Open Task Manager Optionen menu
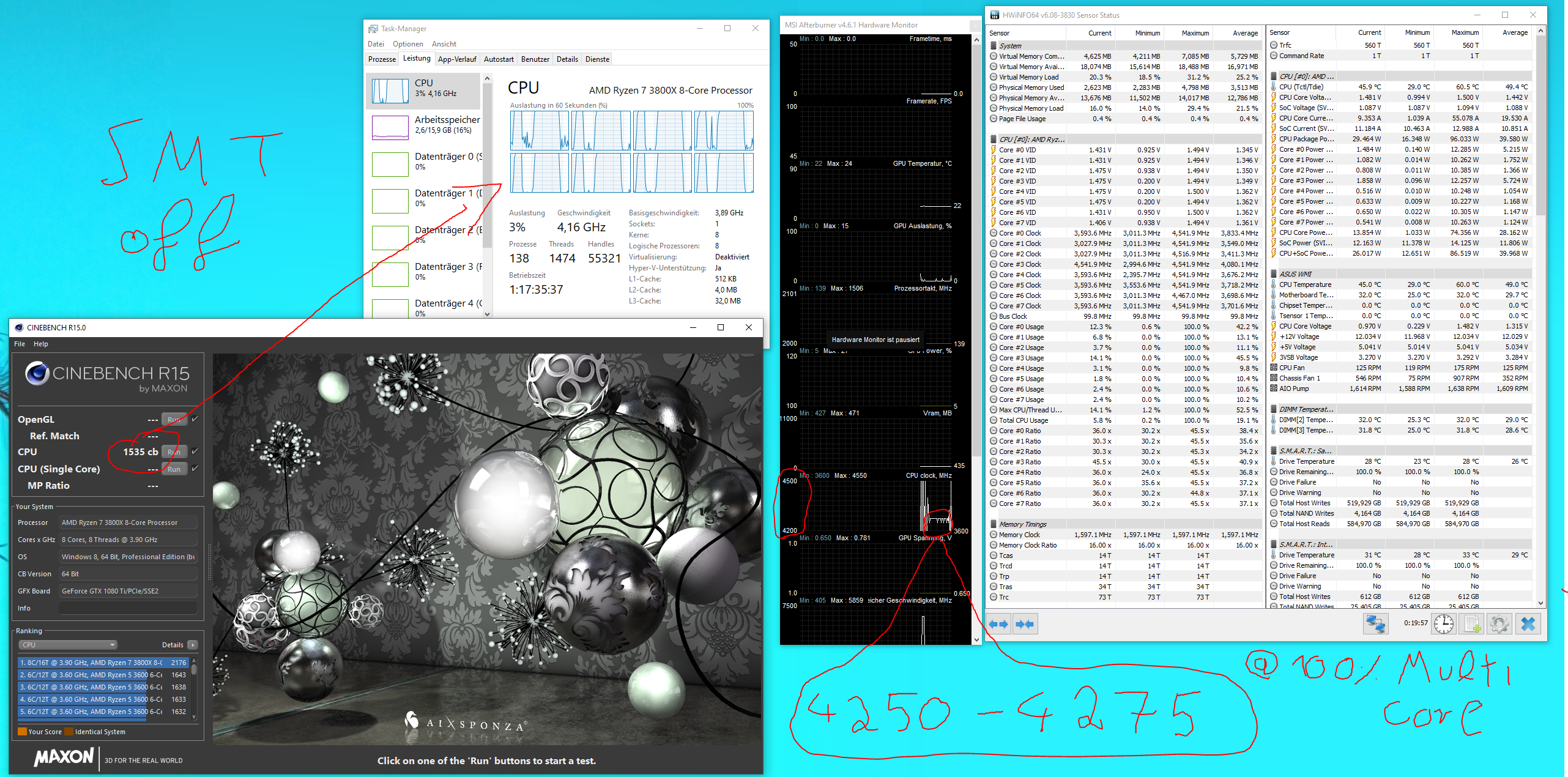The width and height of the screenshot is (1568, 777). pos(407,44)
